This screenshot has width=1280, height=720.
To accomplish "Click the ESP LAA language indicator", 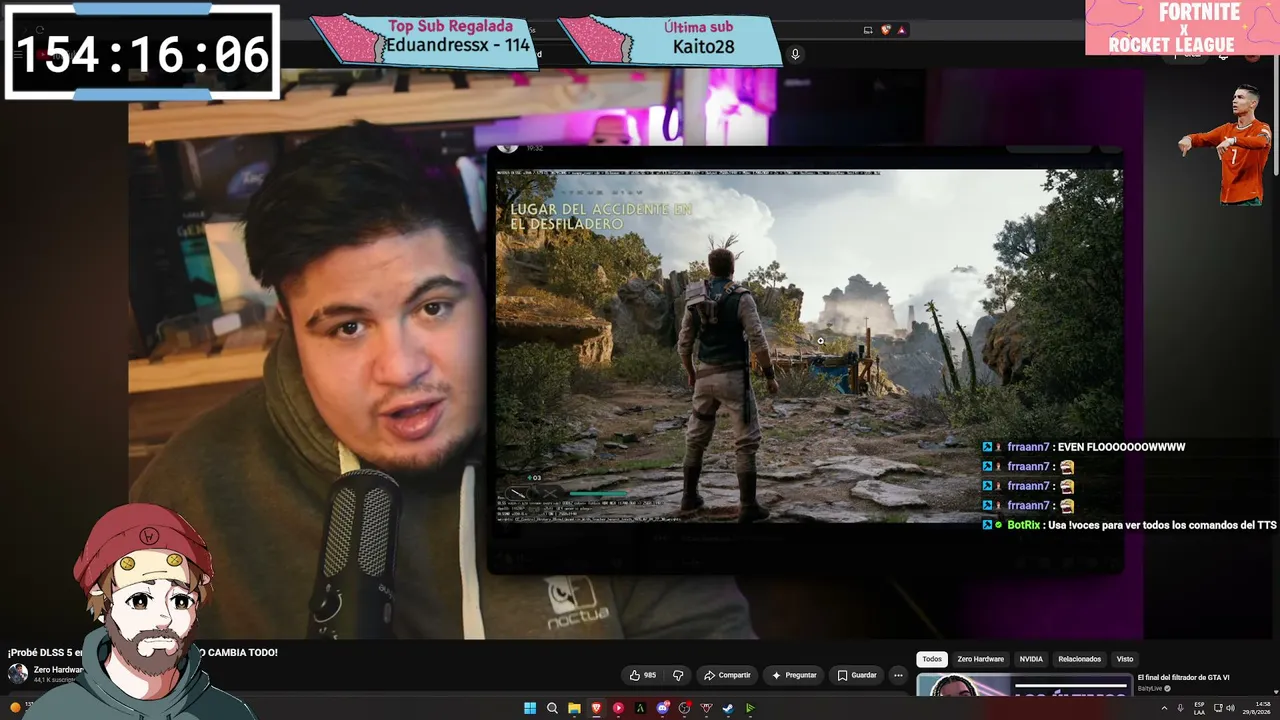I will [x=1199, y=708].
